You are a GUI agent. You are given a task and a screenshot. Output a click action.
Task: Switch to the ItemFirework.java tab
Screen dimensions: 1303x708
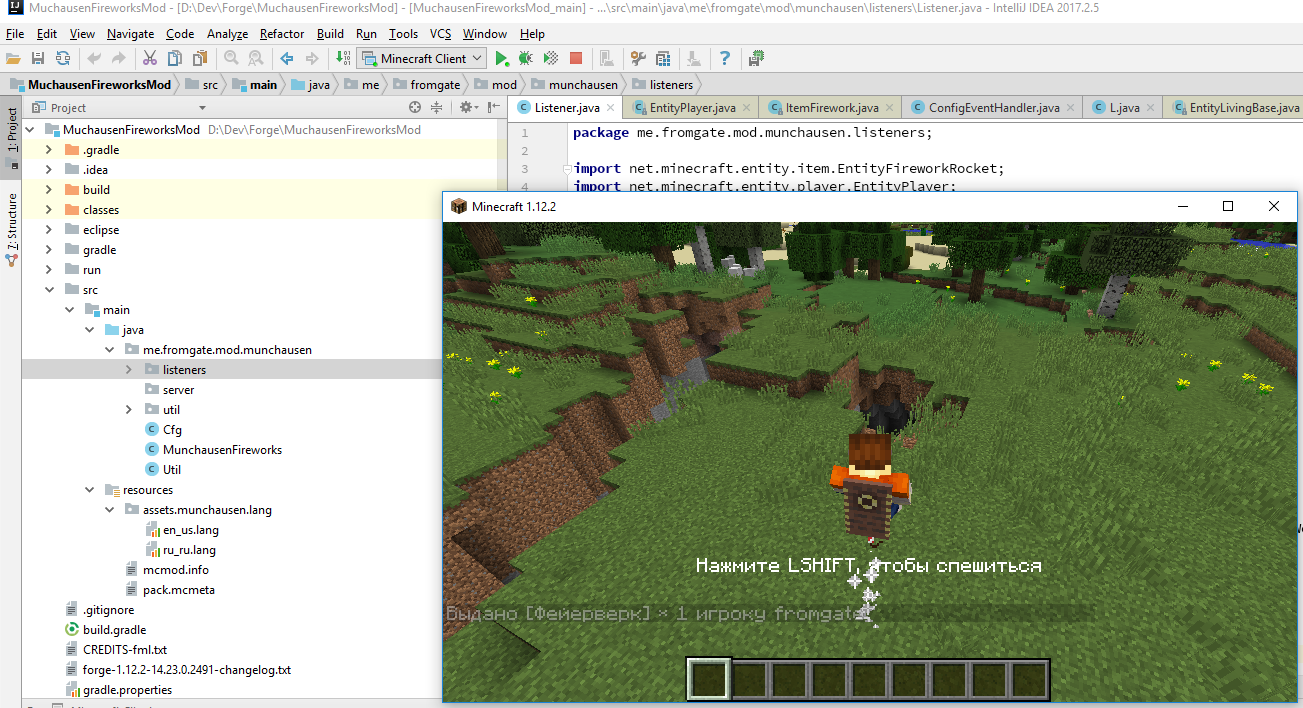832,107
